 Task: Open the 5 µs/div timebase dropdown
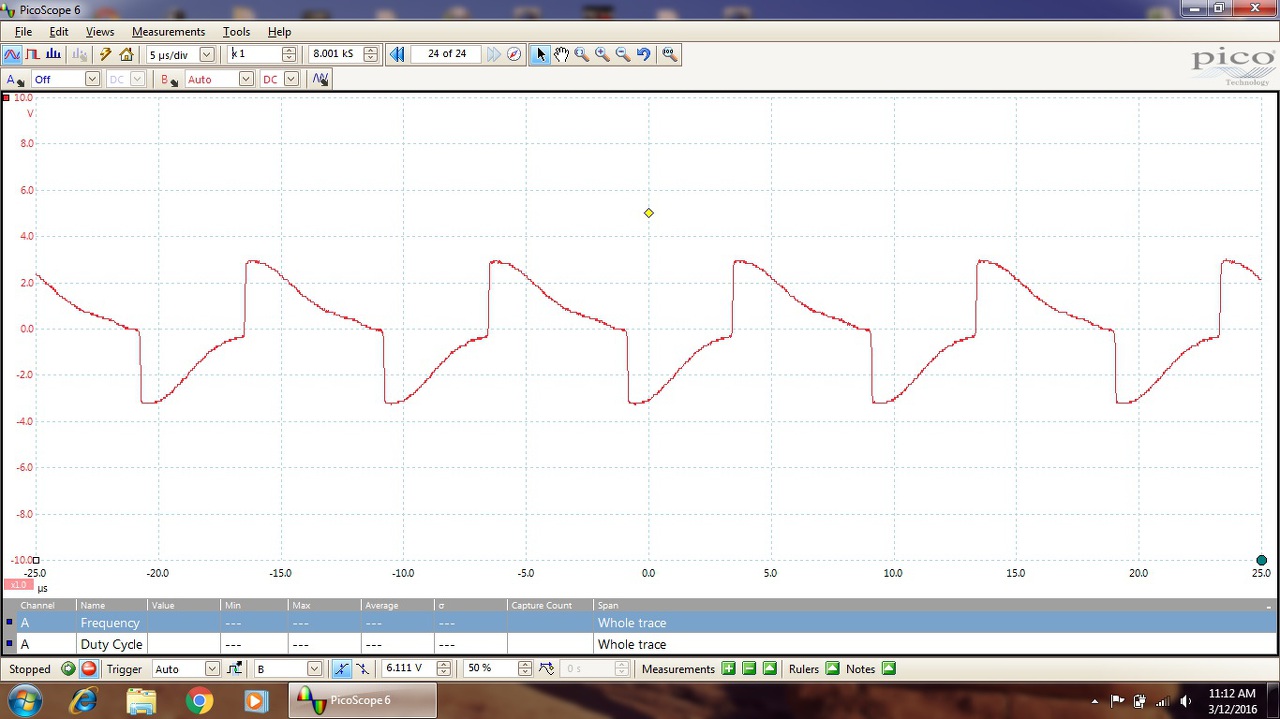(x=207, y=54)
